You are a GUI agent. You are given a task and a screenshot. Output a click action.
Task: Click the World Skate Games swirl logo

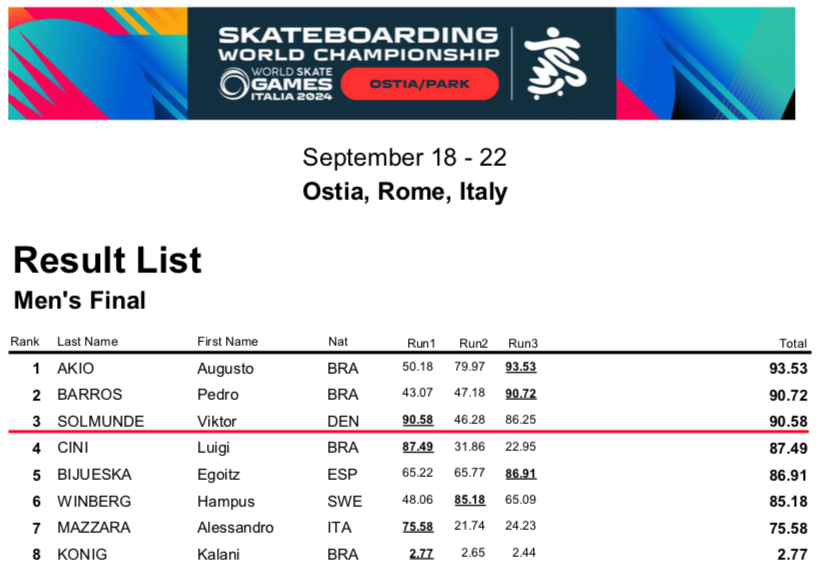coord(233,84)
